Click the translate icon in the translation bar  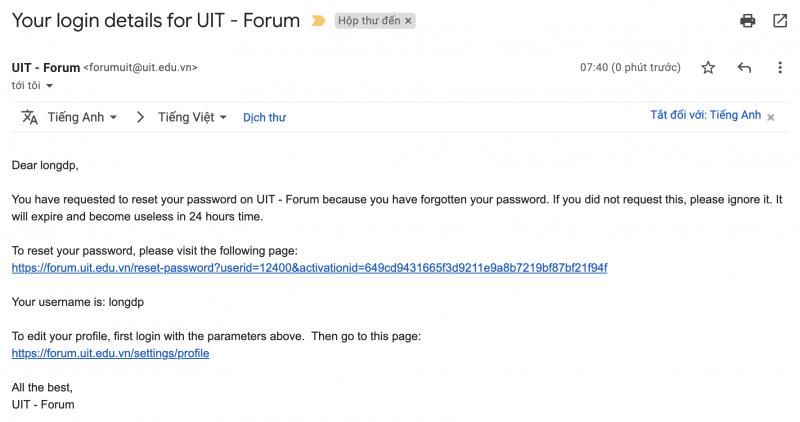(30, 117)
